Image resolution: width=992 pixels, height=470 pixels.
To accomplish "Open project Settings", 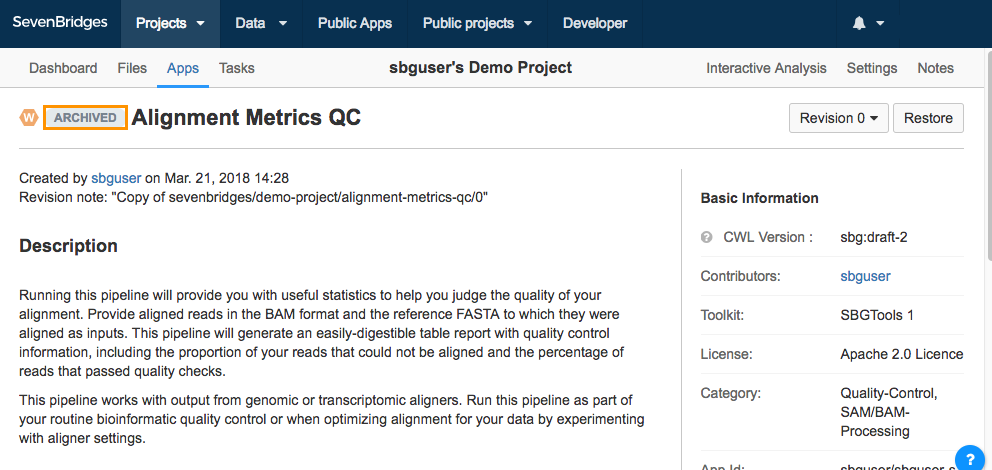I will 872,68.
